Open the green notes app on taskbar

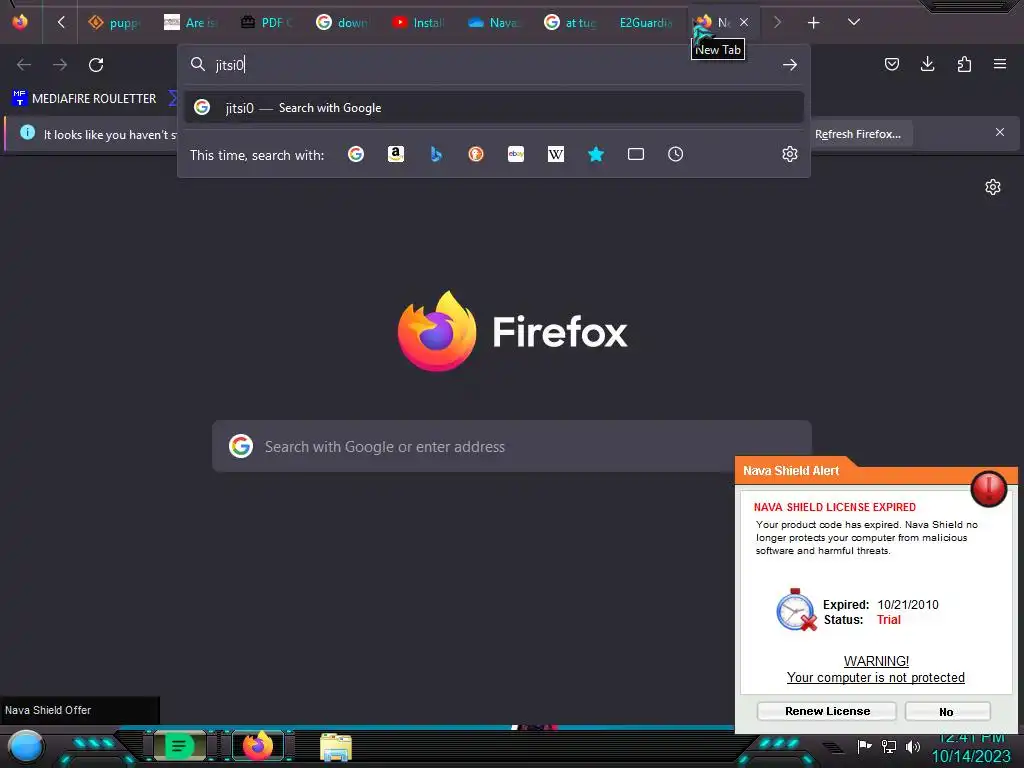click(x=179, y=746)
